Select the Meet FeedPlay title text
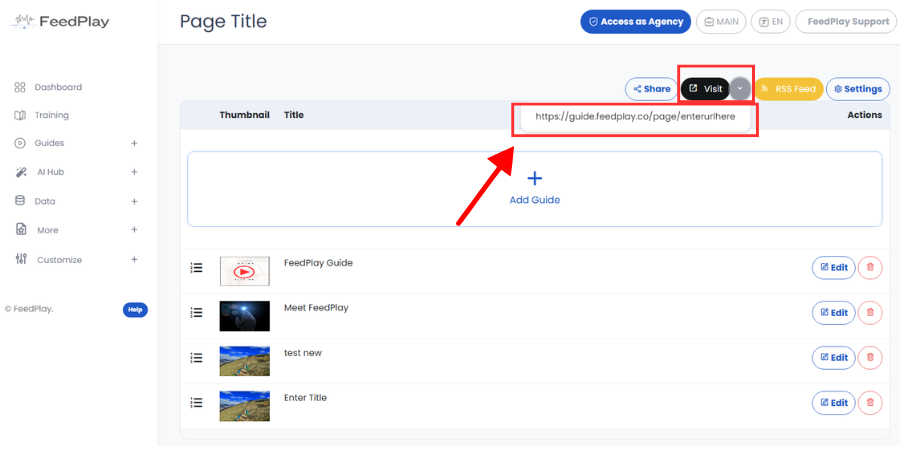The width and height of the screenshot is (900, 450). point(316,308)
